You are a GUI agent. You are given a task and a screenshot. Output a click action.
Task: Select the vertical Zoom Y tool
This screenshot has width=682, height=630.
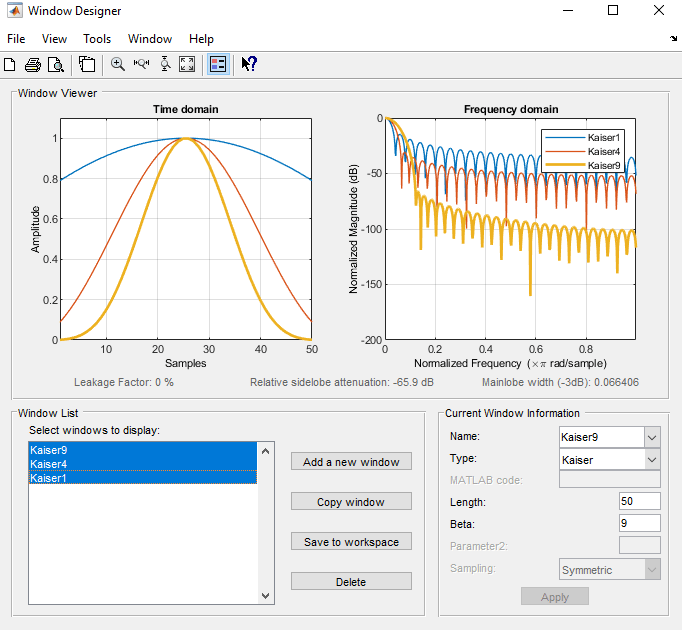(164, 65)
